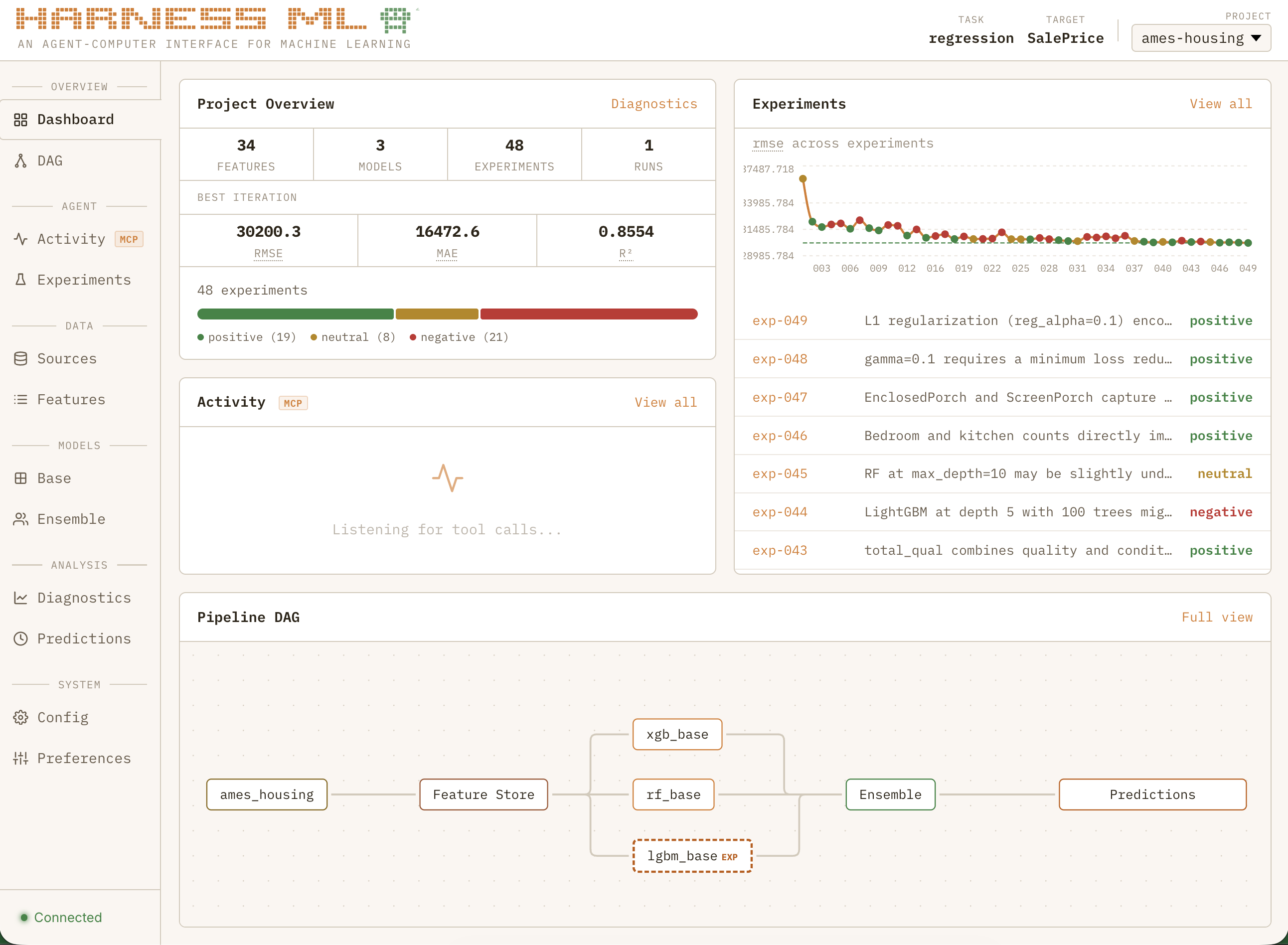Toggle the negative (21) legend filter
Image resolution: width=1288 pixels, height=945 pixels.
click(459, 337)
